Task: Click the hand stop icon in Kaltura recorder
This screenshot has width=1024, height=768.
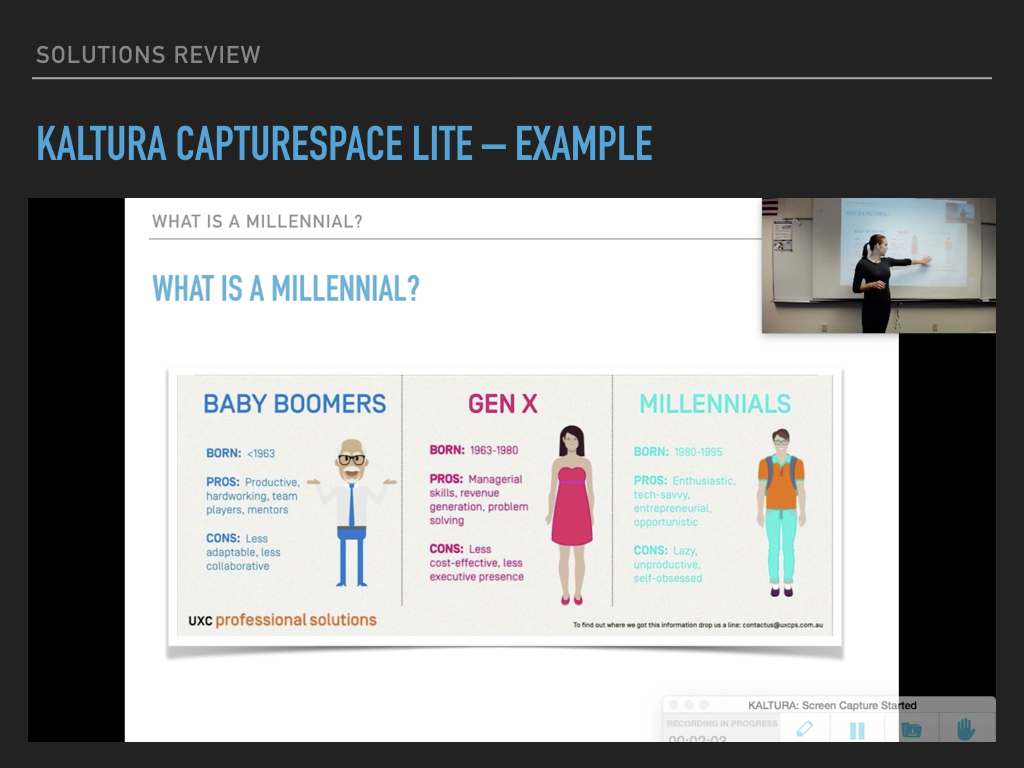Action: (966, 729)
